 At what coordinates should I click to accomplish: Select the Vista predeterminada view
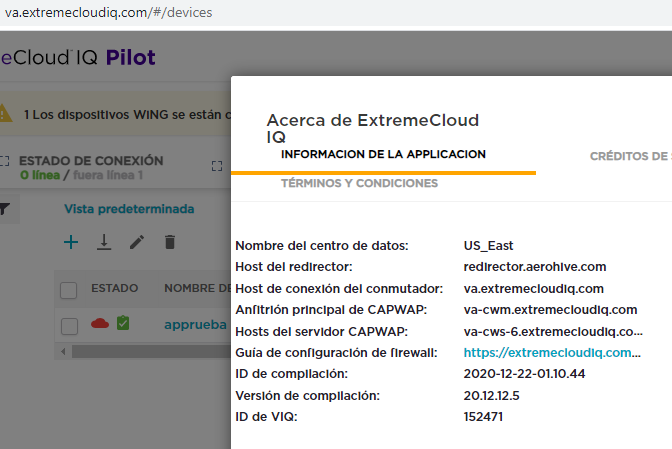129,209
